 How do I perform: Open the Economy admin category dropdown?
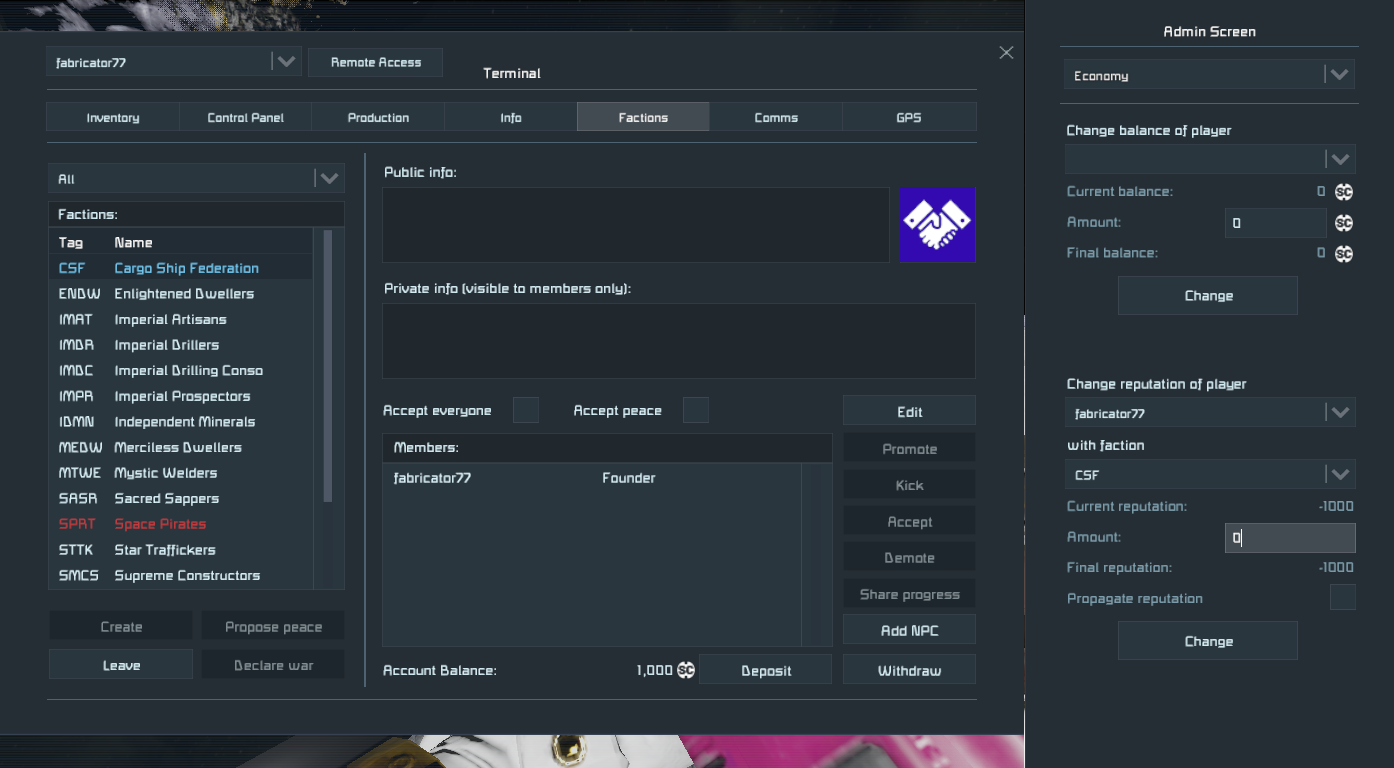[1339, 75]
